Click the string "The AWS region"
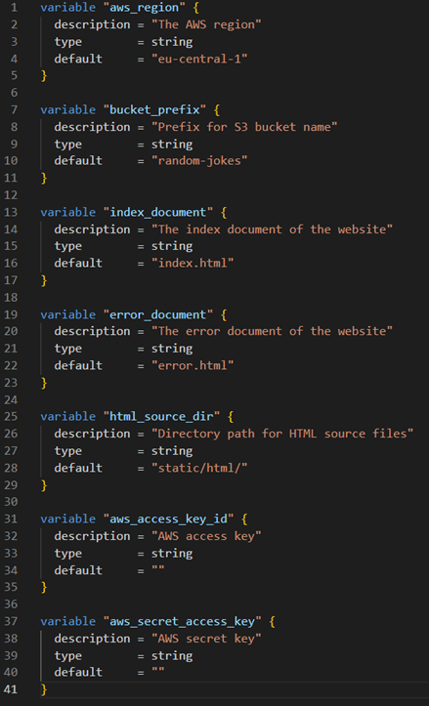 click(x=206, y=24)
